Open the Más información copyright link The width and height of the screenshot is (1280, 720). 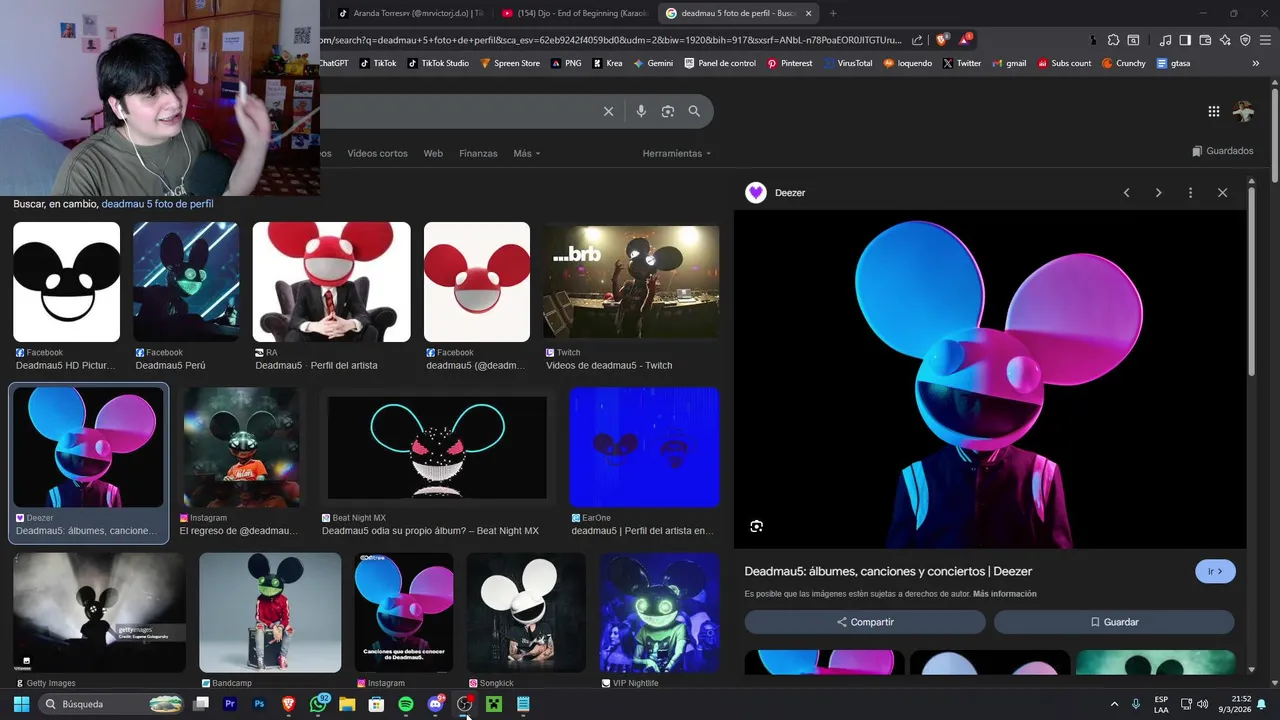tap(1004, 594)
